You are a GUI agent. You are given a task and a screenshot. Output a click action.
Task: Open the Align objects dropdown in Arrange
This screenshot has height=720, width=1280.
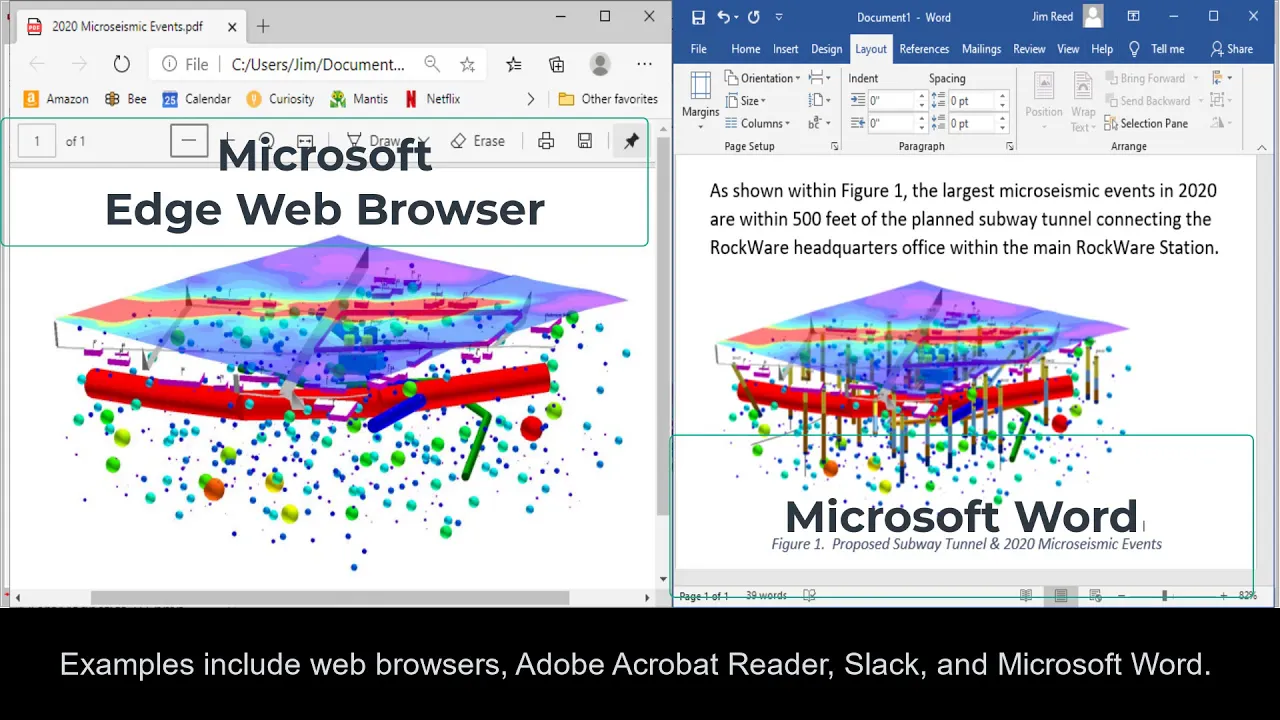[x=1220, y=78]
